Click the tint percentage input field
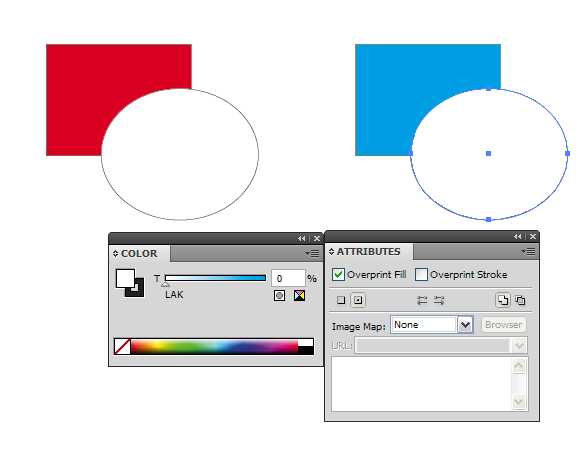This screenshot has width=586, height=467. (x=288, y=278)
